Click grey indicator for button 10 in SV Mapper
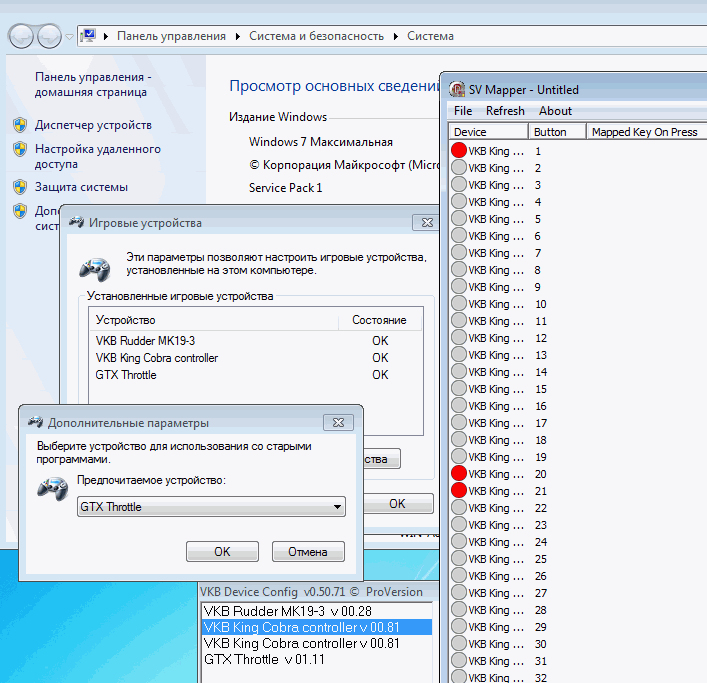Screen dimensions: 707x683 (x=459, y=303)
